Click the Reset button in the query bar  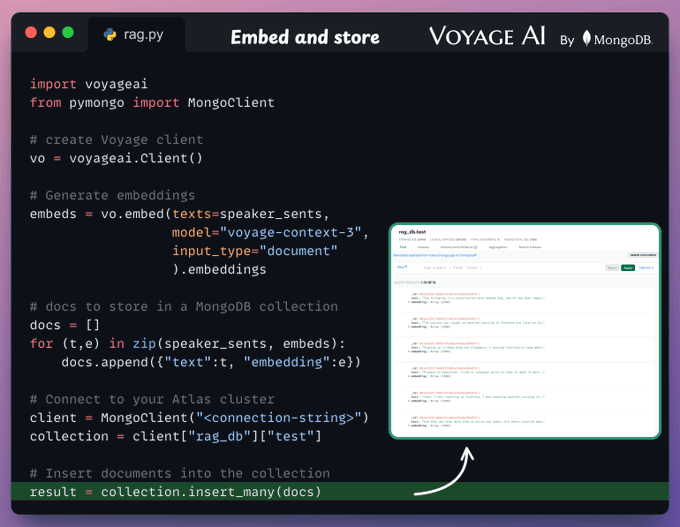[x=612, y=268]
